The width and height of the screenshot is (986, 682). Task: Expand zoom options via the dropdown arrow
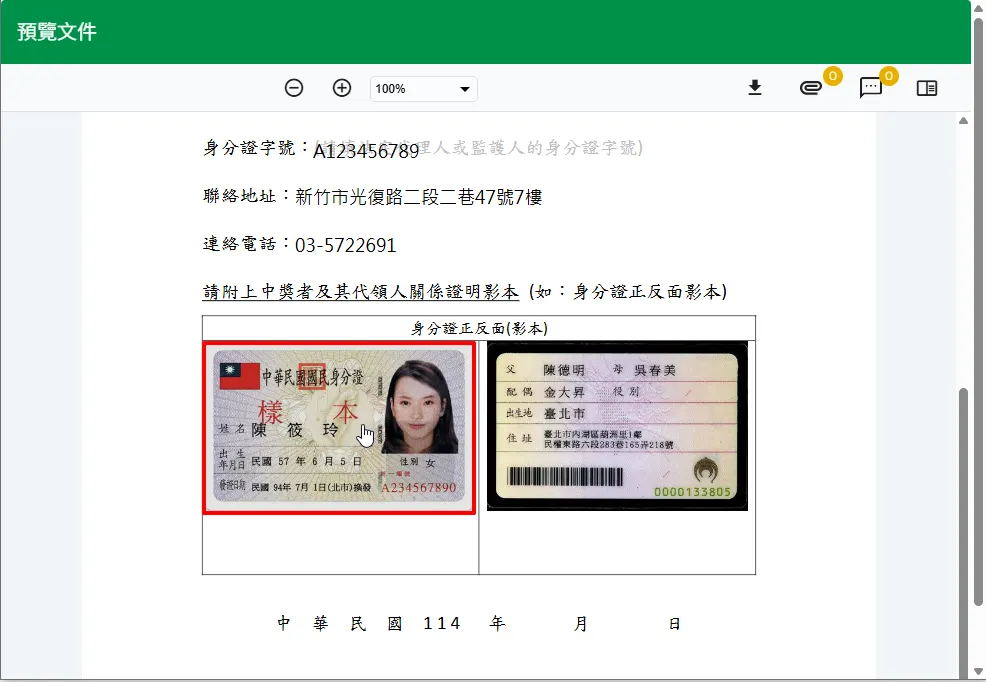(x=465, y=89)
